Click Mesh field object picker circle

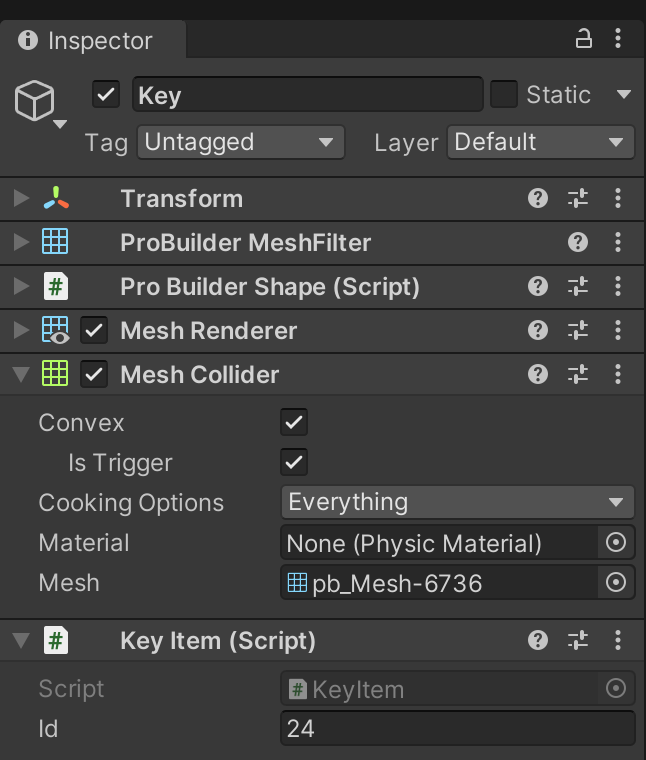(x=616, y=582)
